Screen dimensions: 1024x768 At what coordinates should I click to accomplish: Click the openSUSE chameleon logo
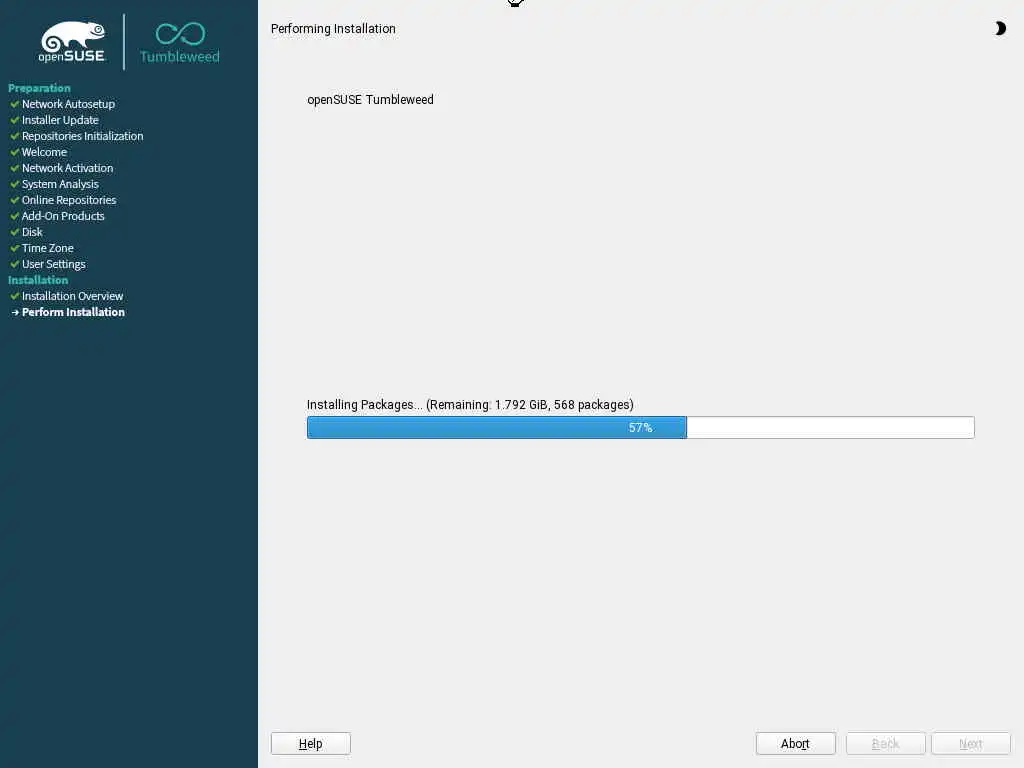point(72,42)
